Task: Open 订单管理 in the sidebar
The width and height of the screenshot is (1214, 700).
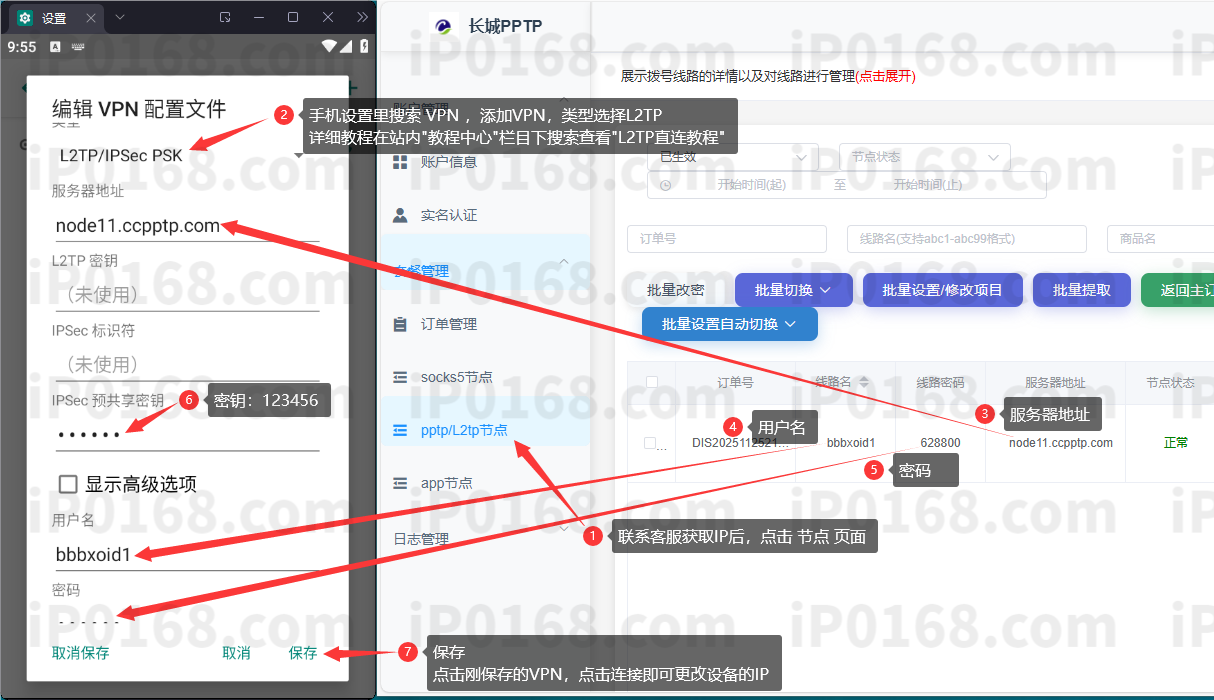Action: pos(448,324)
